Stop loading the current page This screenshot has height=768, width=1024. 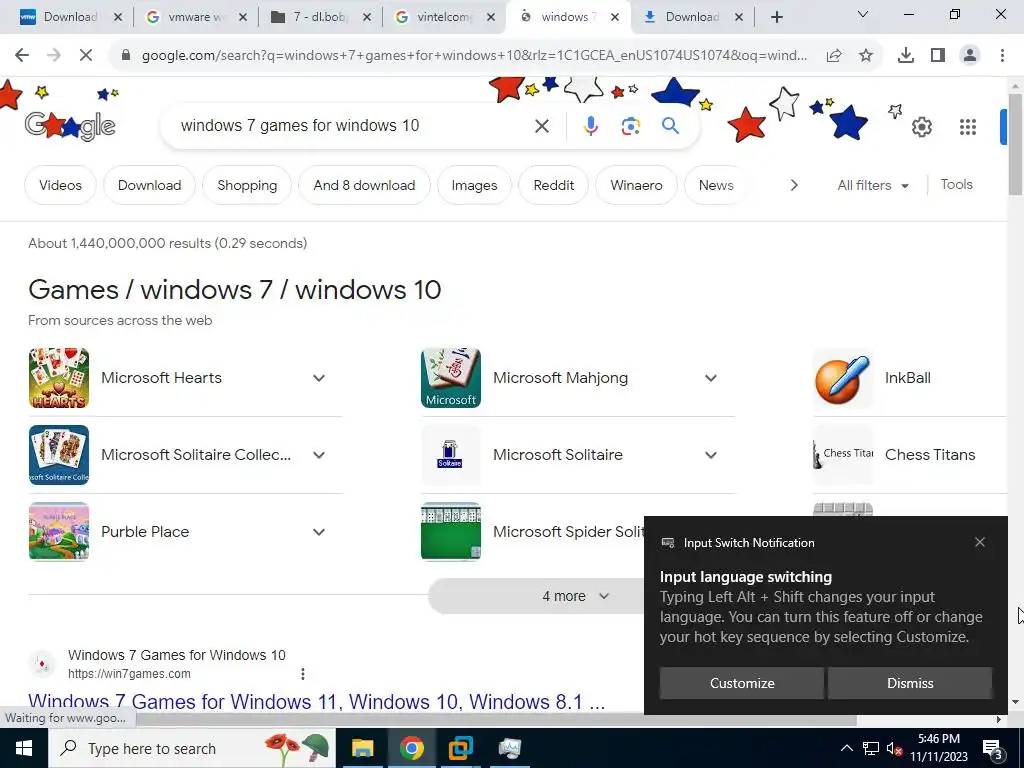tap(86, 56)
